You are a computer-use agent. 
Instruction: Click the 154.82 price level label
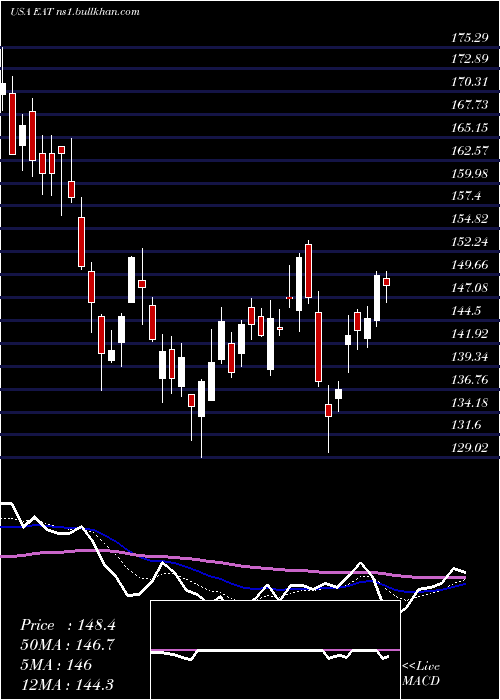click(470, 219)
